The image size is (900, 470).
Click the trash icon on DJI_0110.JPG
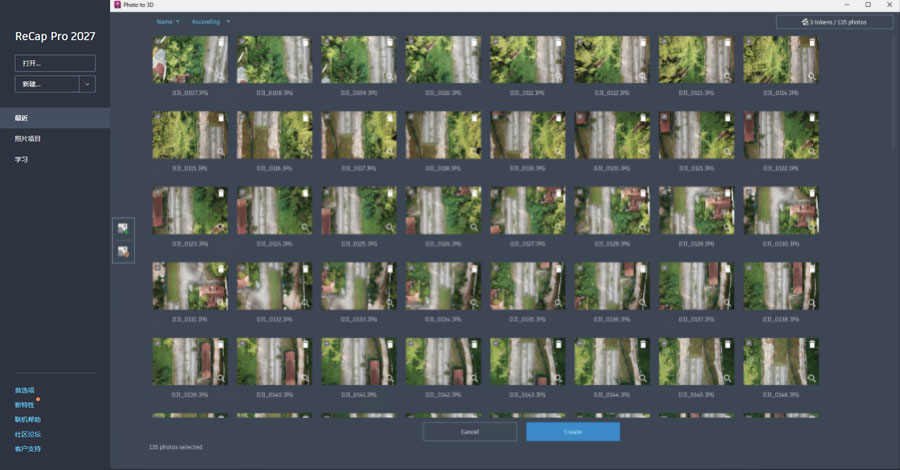point(474,42)
